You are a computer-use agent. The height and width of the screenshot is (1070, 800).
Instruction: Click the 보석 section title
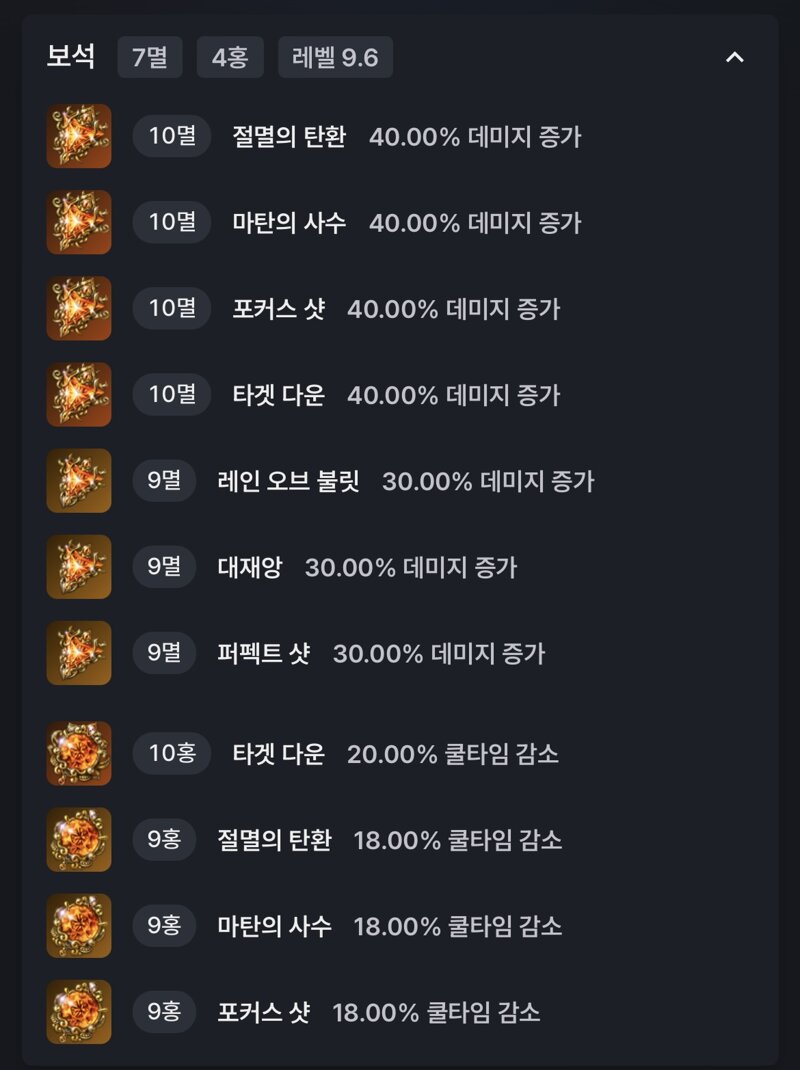[71, 57]
